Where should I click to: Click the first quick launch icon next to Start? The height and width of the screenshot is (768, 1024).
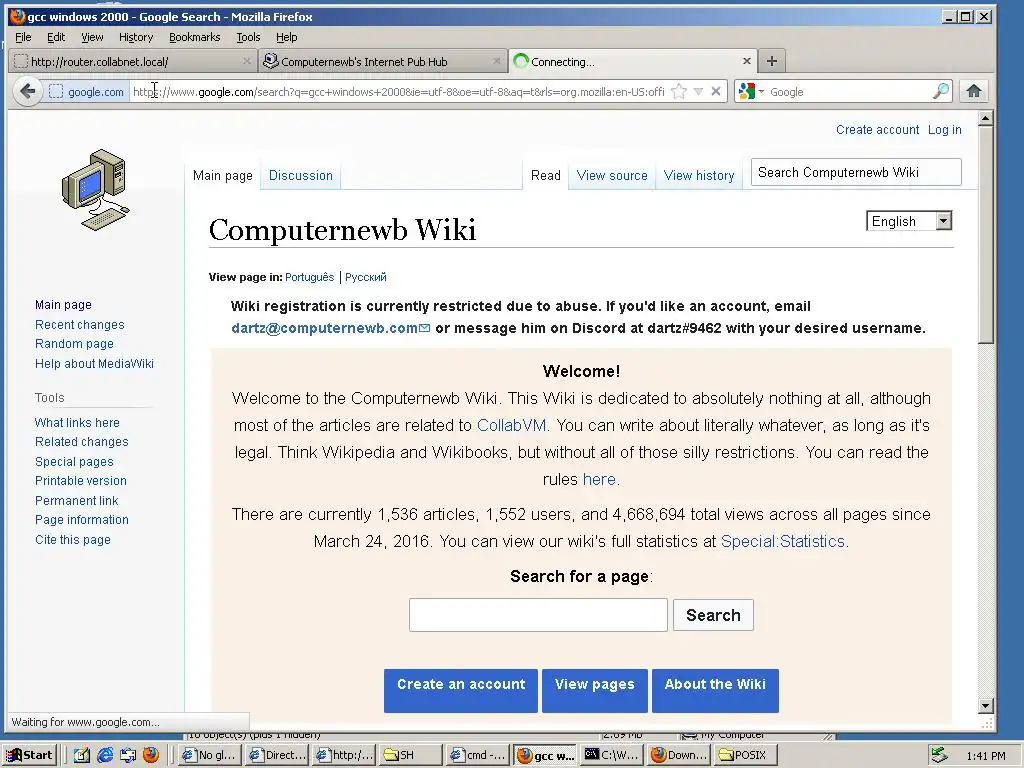[81, 755]
